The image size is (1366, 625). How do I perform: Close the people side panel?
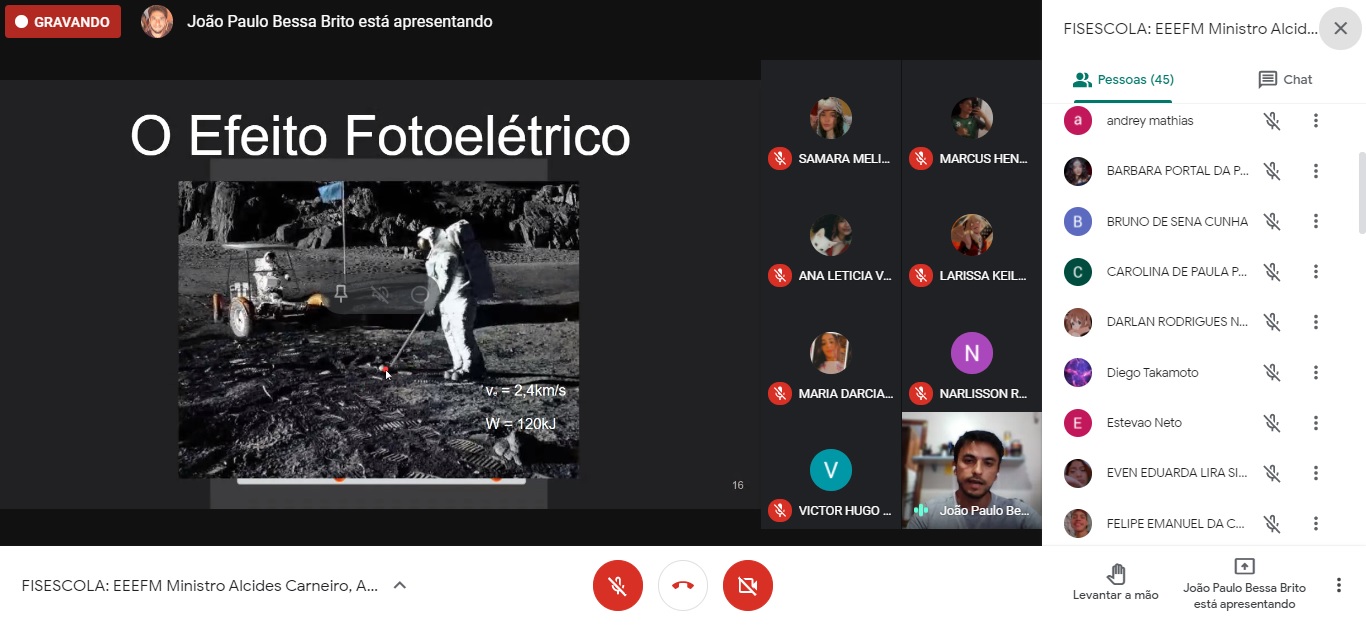(1340, 28)
